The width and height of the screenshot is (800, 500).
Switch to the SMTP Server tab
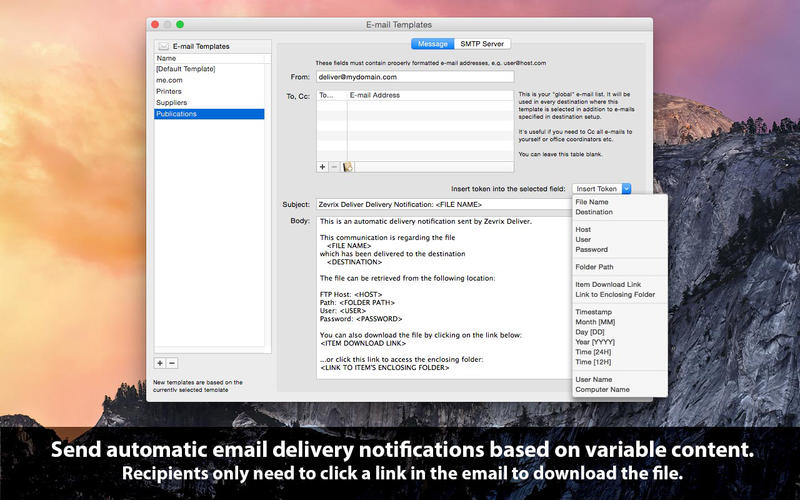pos(483,44)
